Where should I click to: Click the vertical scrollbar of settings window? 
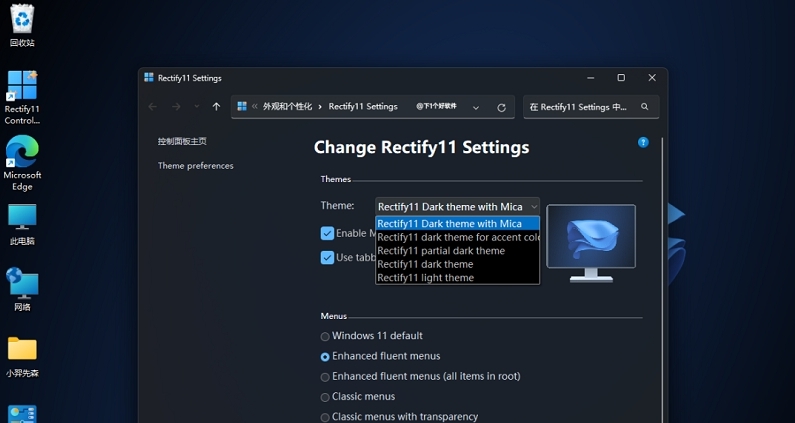[x=662, y=279]
